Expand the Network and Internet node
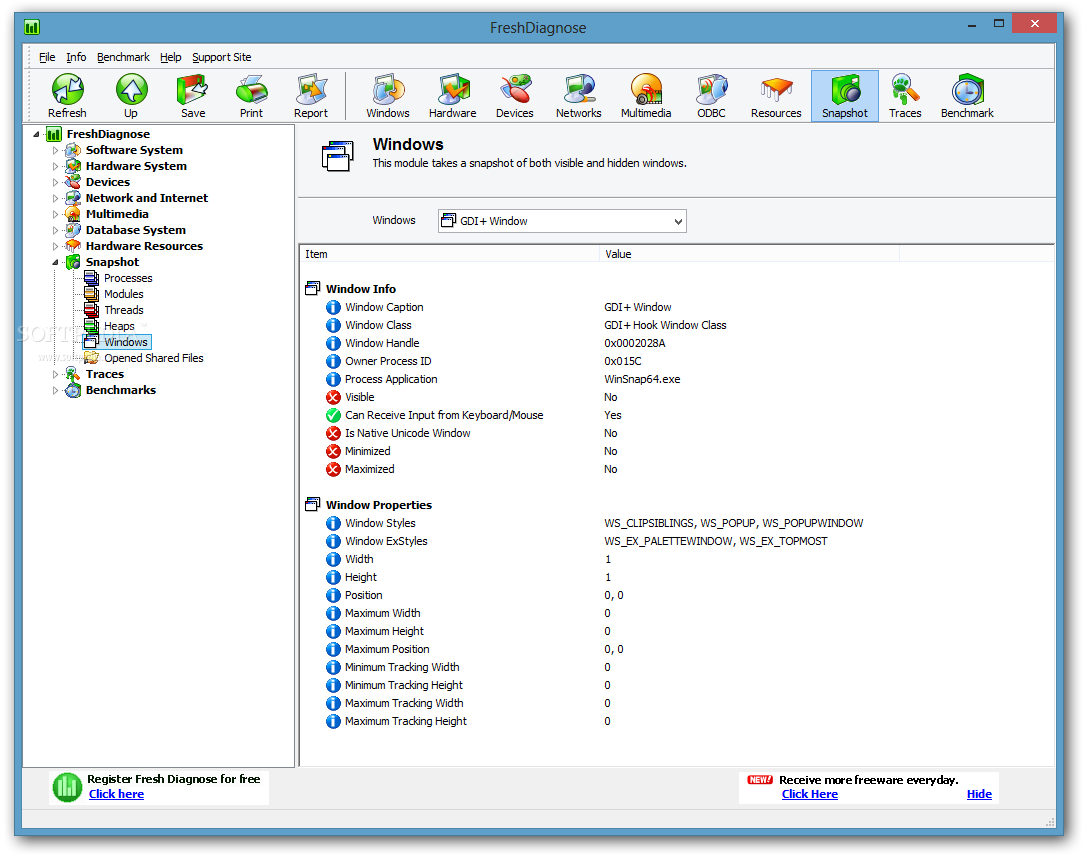 [x=55, y=198]
